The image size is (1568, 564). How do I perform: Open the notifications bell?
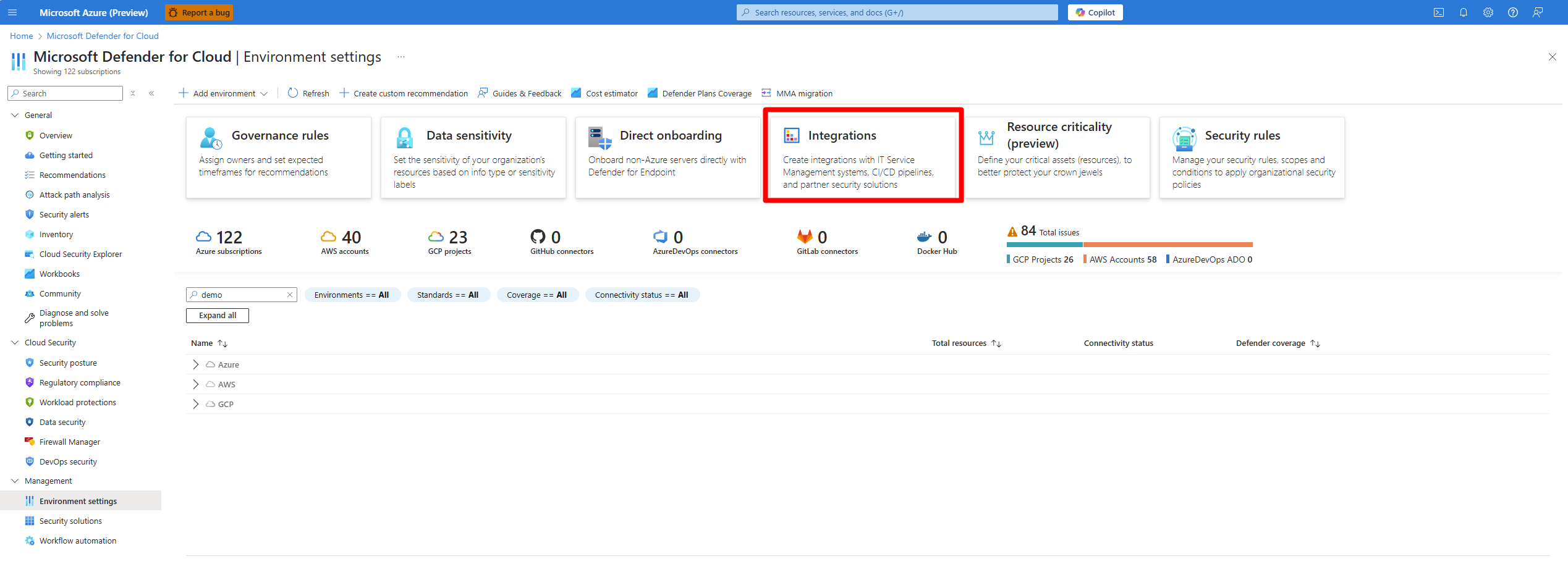[x=1464, y=12]
